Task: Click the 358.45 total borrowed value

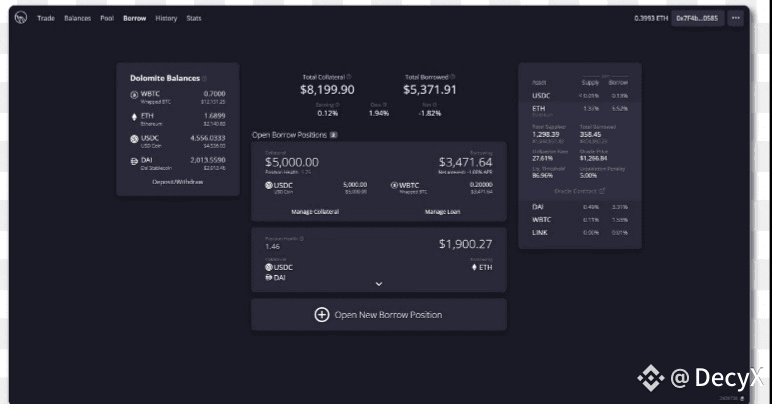Action: coord(590,134)
